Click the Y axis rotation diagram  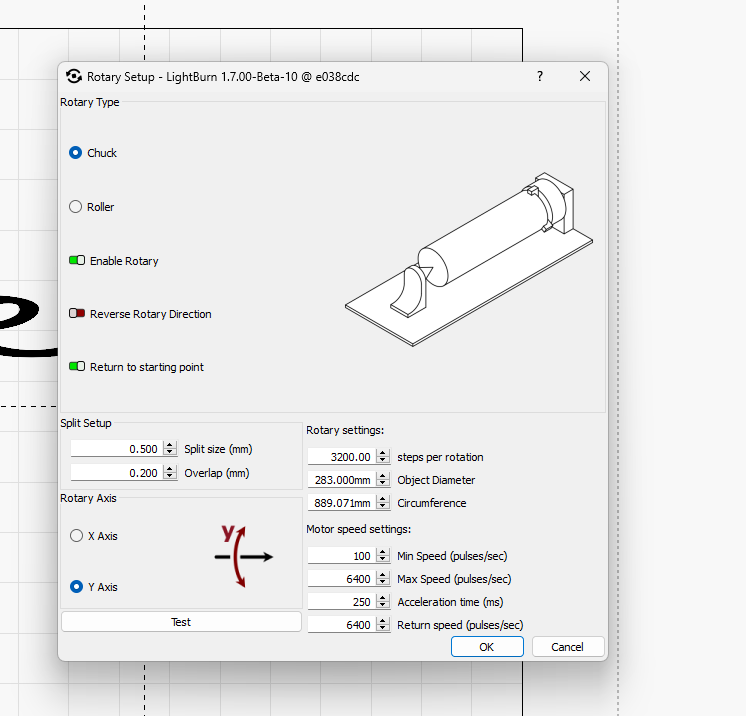(244, 556)
